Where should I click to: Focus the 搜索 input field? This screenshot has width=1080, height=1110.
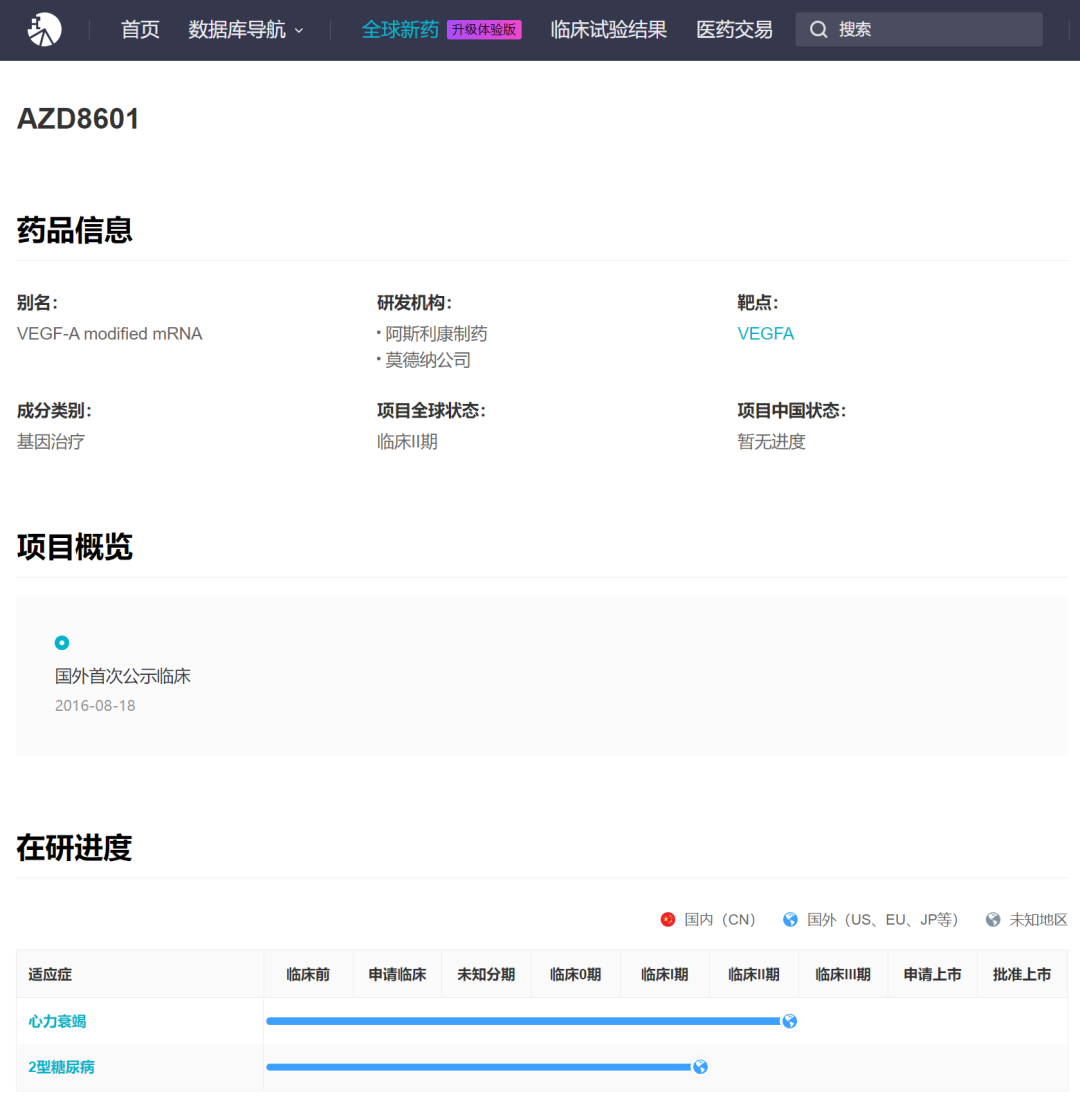pos(919,30)
